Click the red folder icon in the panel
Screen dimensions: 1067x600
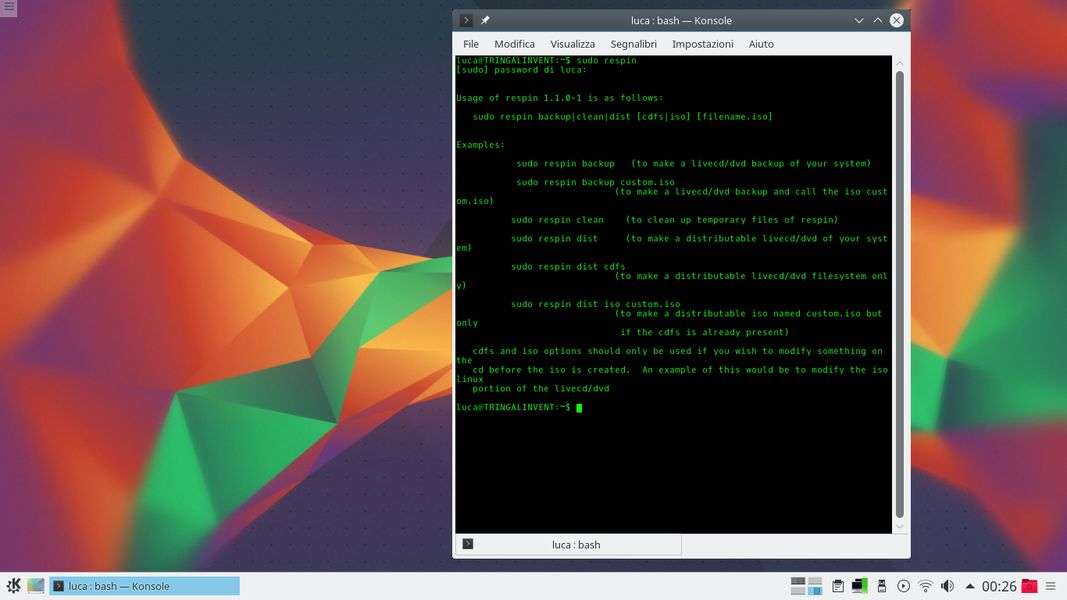(1030, 586)
